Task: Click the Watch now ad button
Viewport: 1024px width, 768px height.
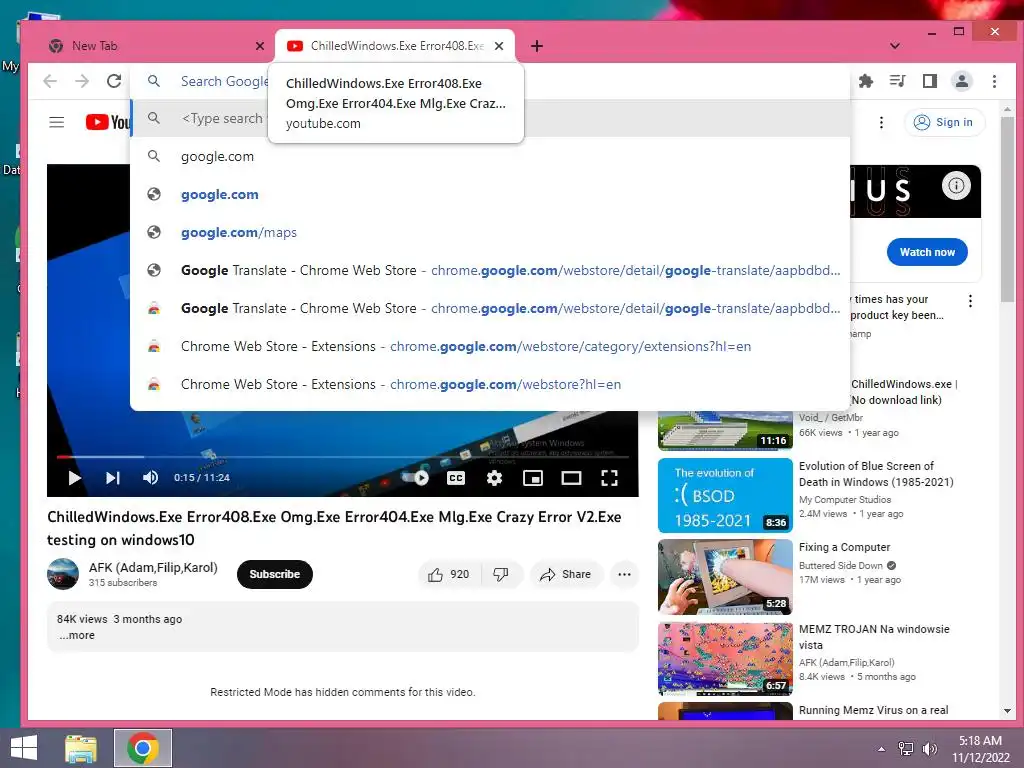Action: click(x=927, y=252)
